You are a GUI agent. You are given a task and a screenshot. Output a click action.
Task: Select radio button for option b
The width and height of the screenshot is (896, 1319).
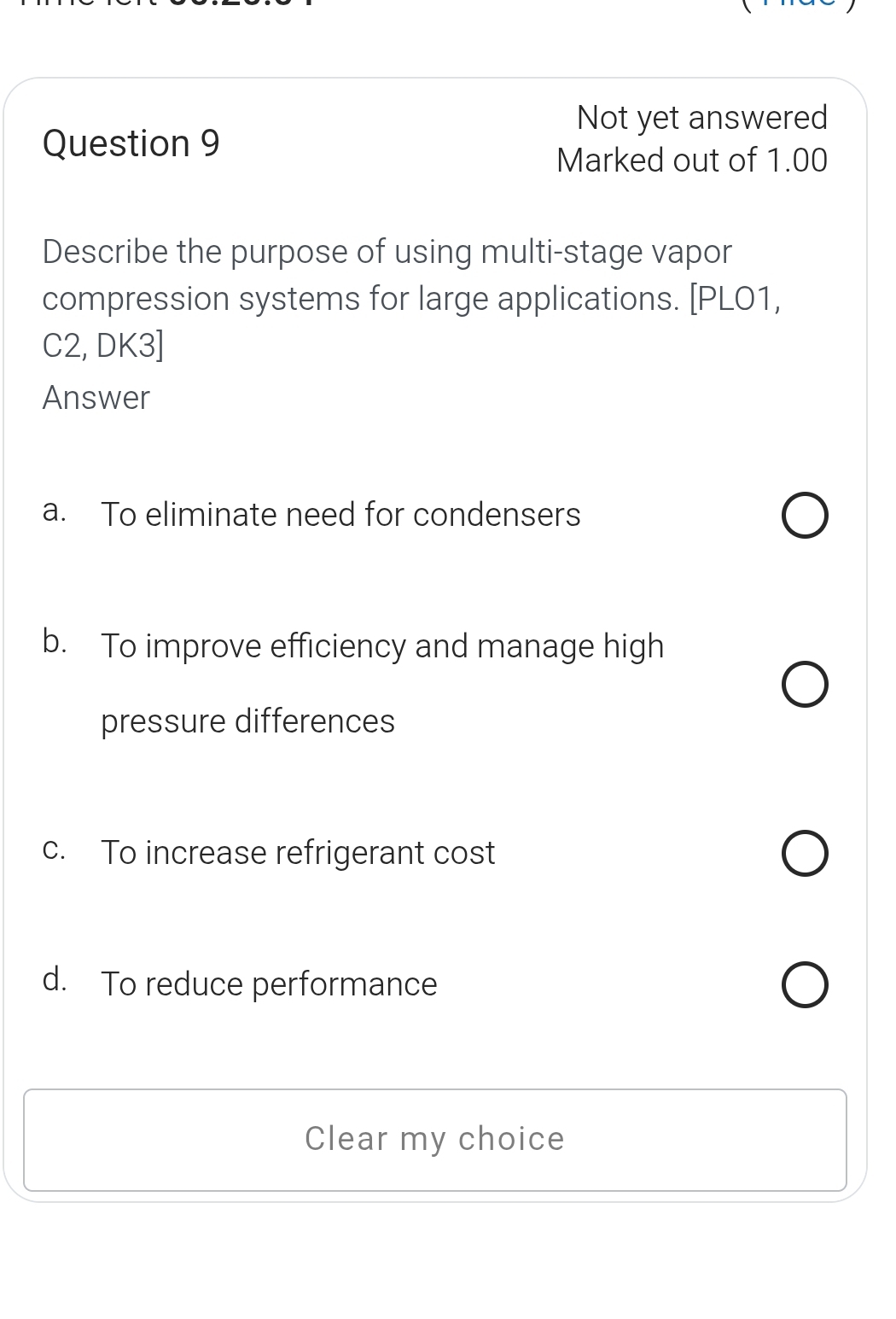(x=804, y=683)
